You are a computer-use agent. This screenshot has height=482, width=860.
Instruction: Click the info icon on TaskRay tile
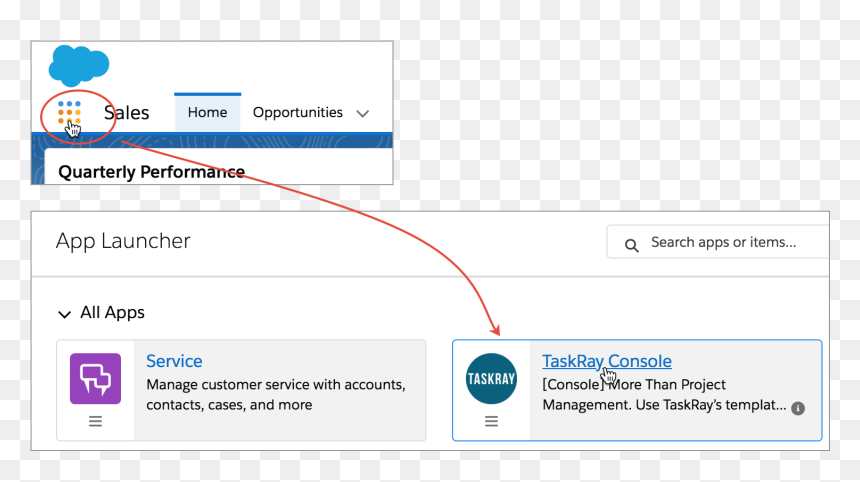pos(798,408)
